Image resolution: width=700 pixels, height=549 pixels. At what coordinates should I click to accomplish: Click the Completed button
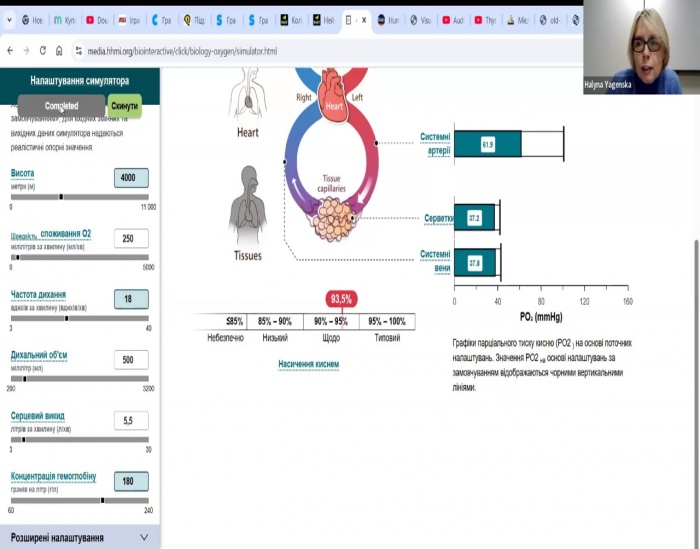tap(61, 105)
